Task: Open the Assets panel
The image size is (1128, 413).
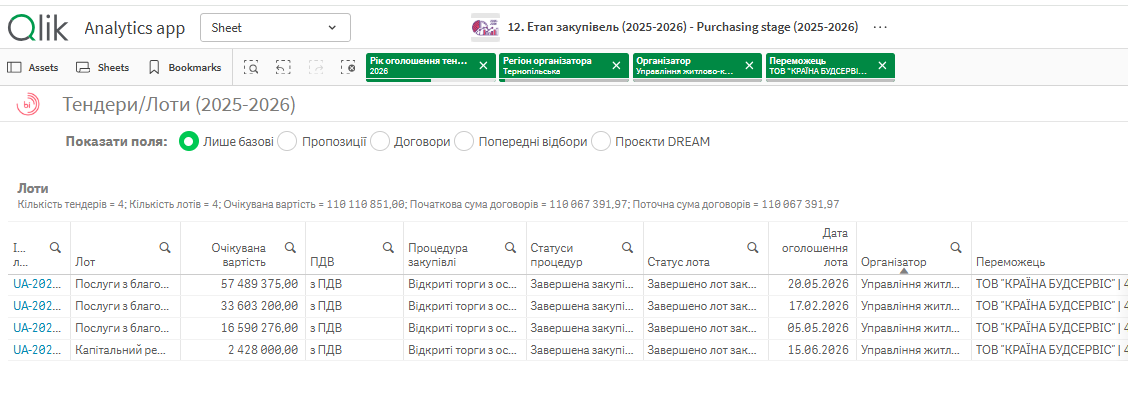Action: pos(33,68)
